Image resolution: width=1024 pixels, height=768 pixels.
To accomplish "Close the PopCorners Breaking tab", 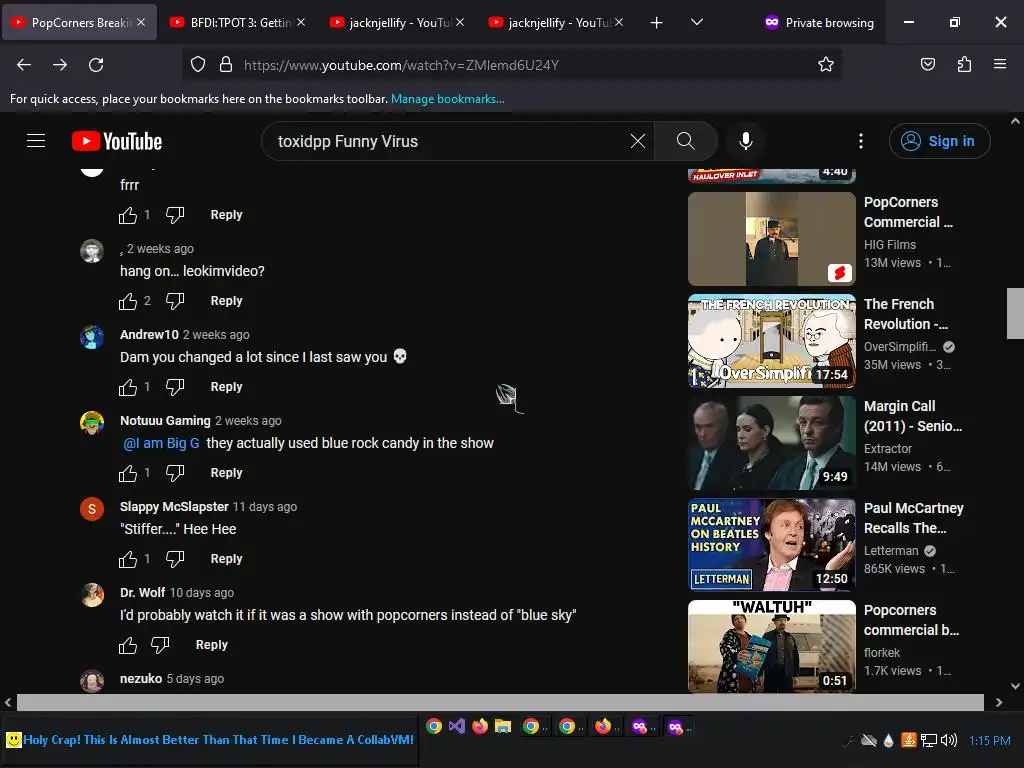I will (x=141, y=22).
